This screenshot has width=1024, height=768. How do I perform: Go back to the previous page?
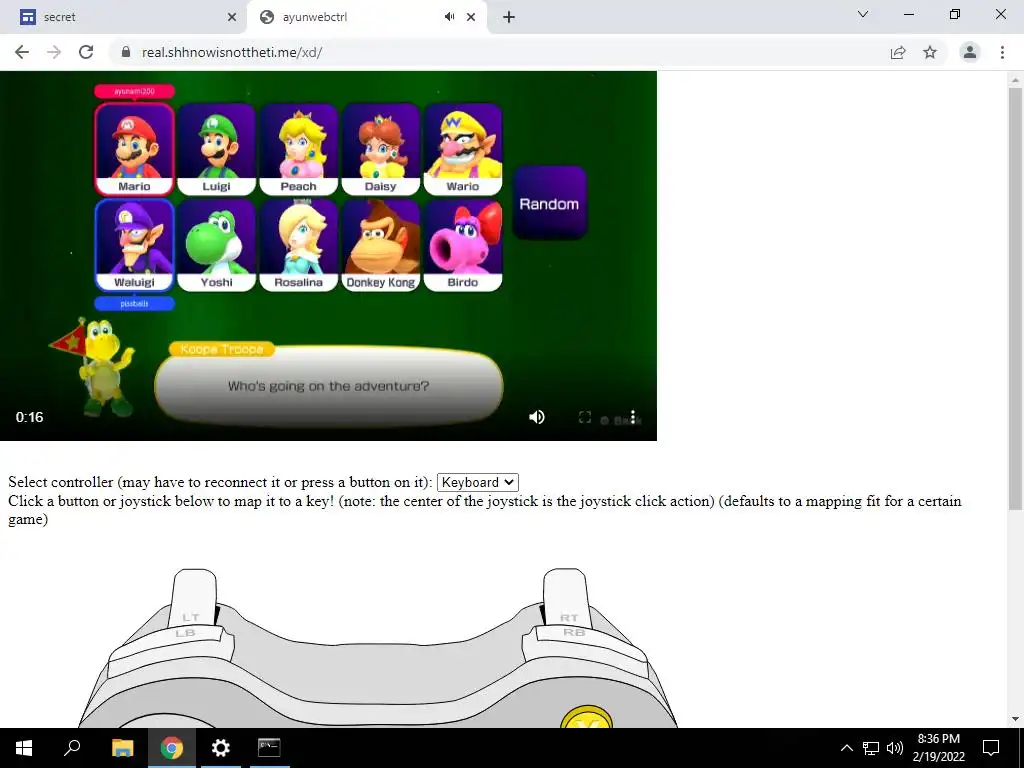[22, 52]
